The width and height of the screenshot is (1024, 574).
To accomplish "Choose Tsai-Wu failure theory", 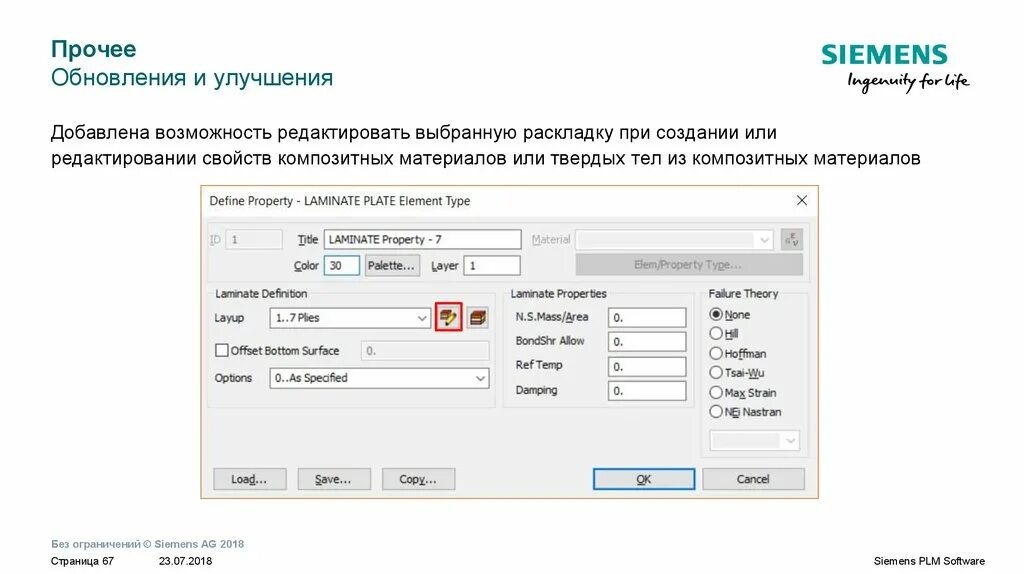I will click(716, 373).
